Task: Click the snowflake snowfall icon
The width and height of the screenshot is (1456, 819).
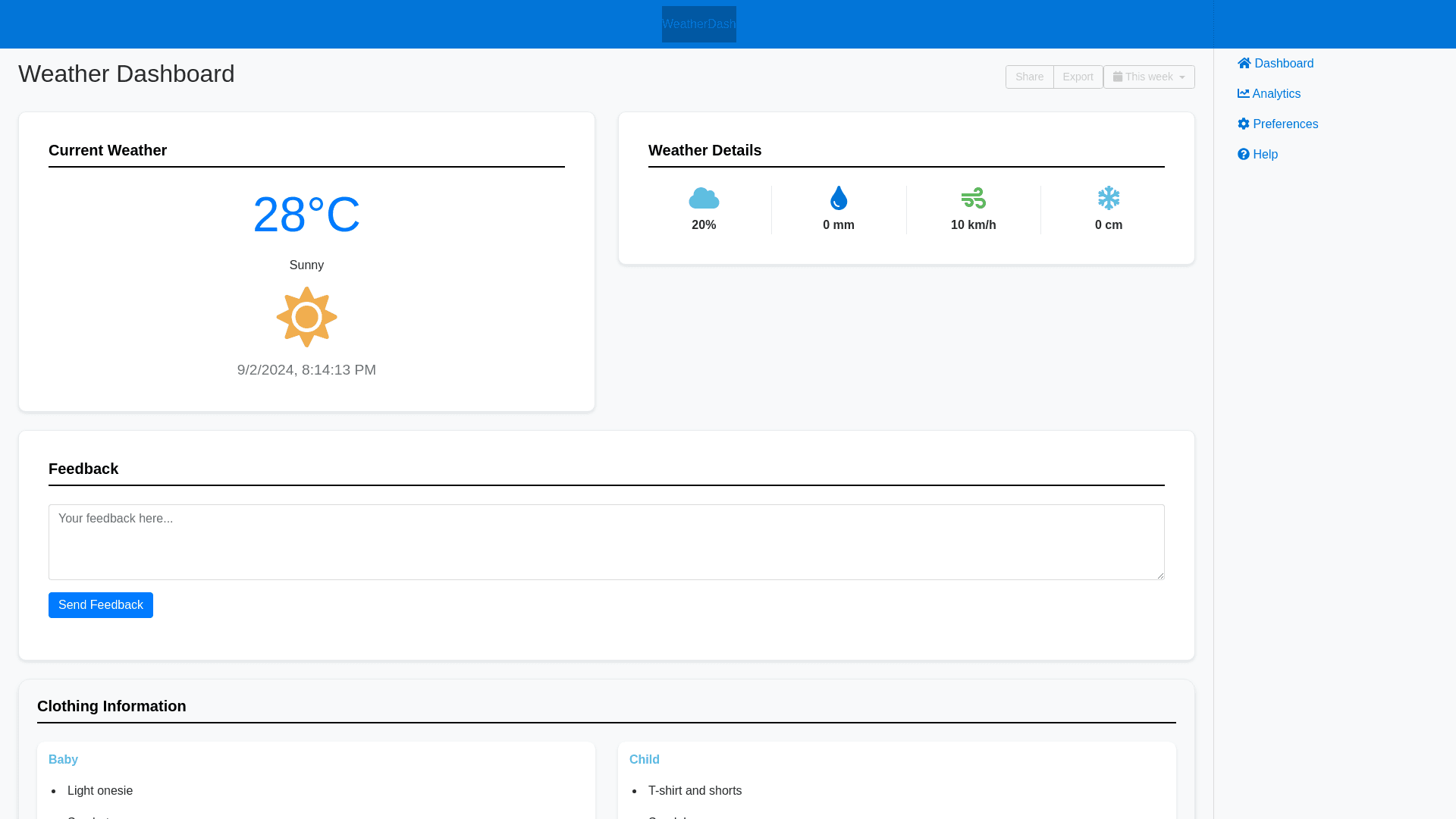Action: (x=1109, y=199)
